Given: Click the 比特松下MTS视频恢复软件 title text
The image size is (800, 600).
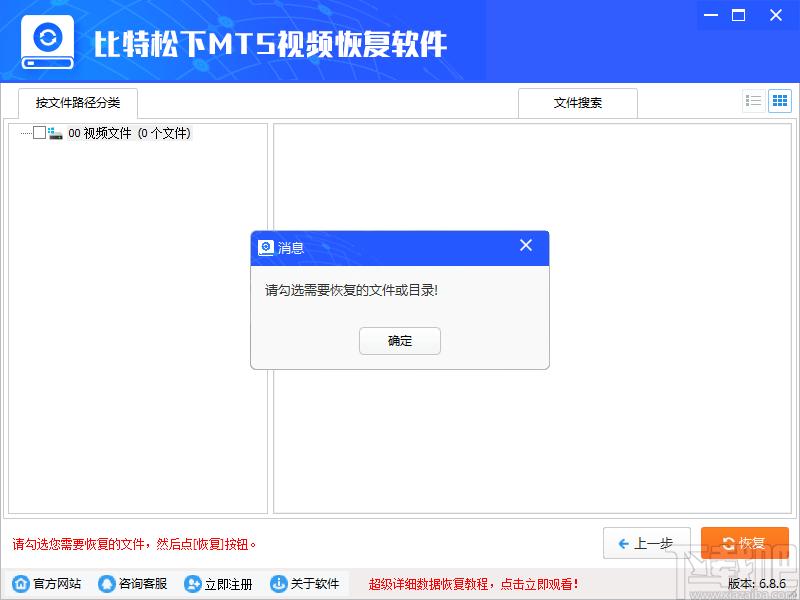Looking at the screenshot, I should click(x=270, y=44).
